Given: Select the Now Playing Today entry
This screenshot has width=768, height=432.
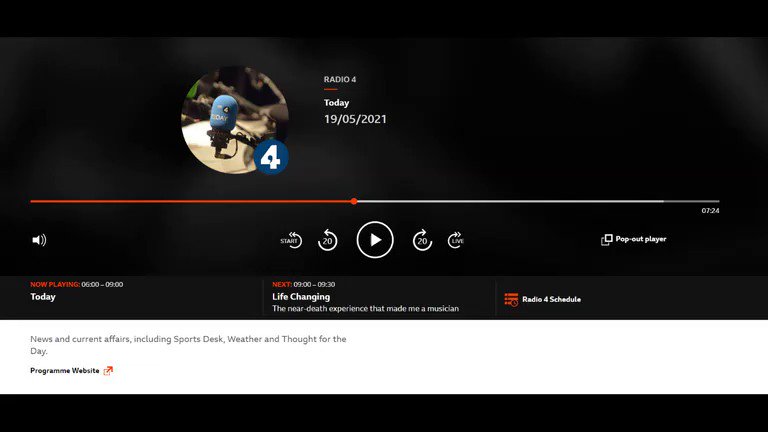Looking at the screenshot, I should point(43,296).
